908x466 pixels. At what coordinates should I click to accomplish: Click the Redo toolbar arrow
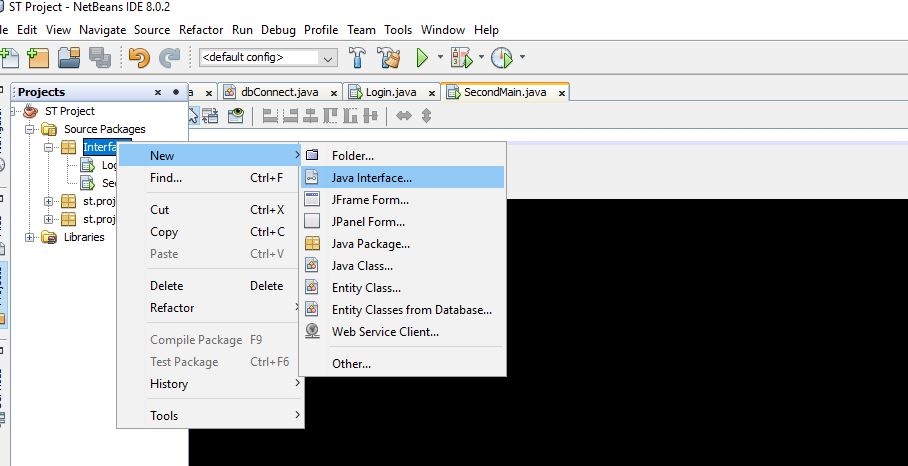[170, 57]
